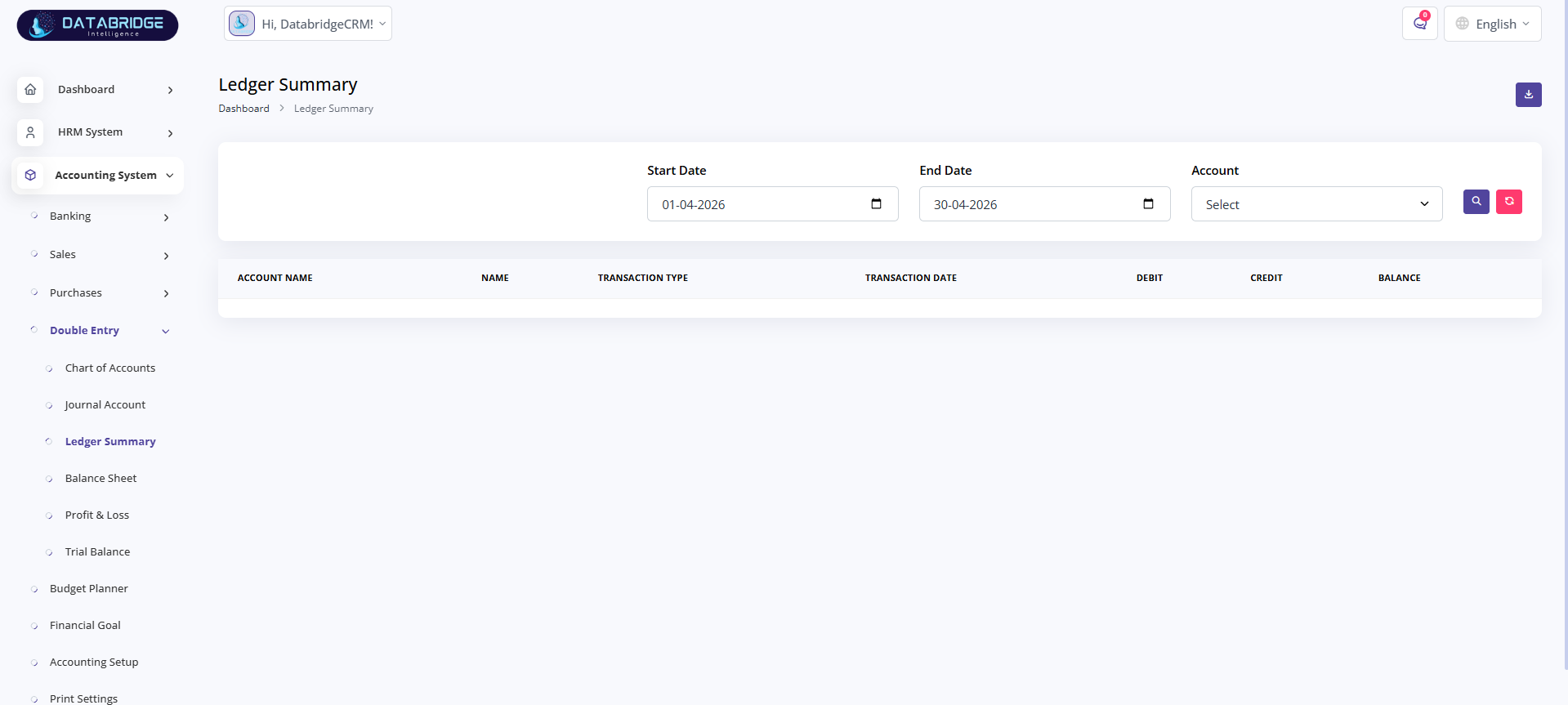This screenshot has width=1568, height=705.
Task: Click the Dashboard breadcrumb link
Action: (x=243, y=109)
